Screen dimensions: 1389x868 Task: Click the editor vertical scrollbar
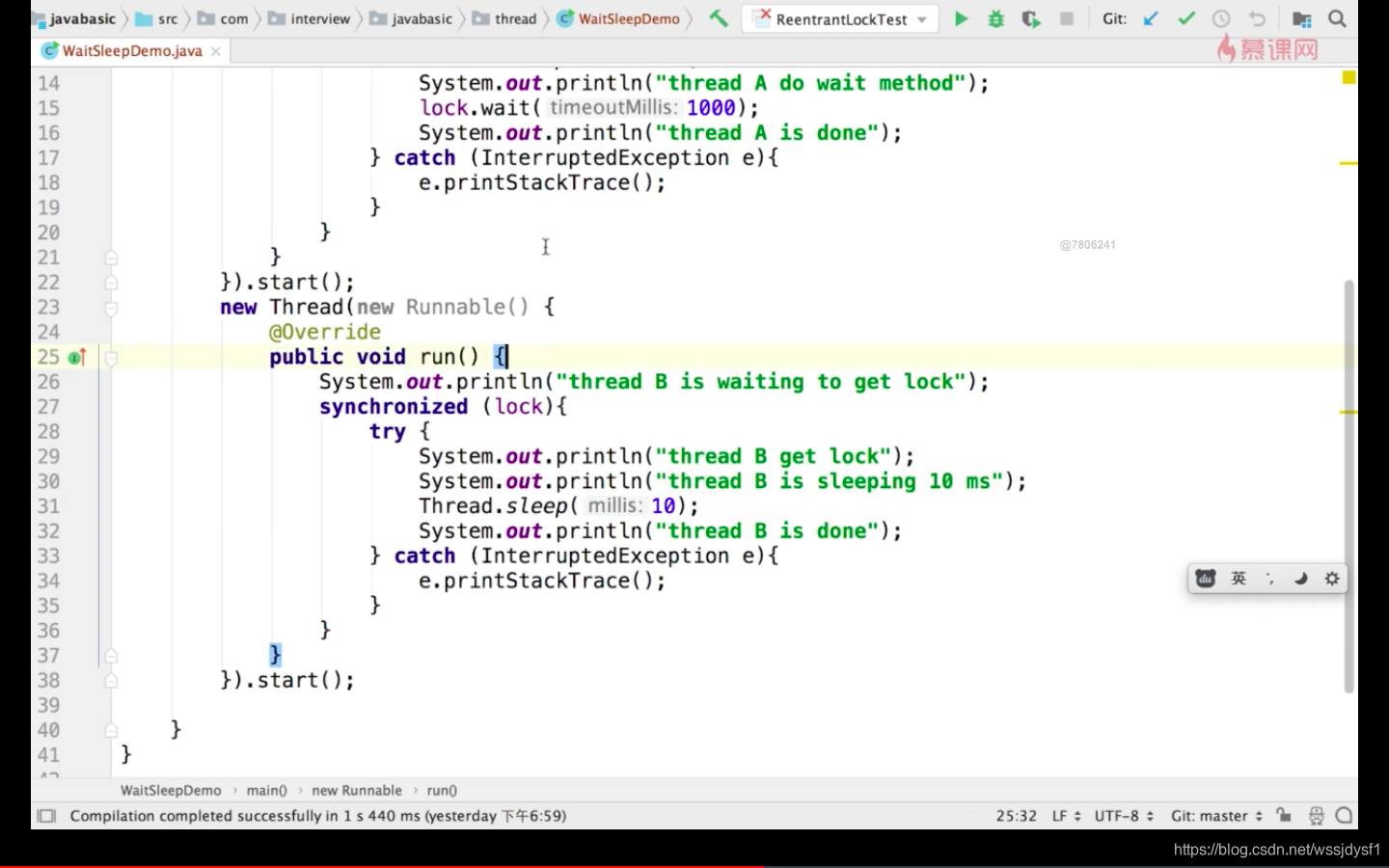tap(1348, 486)
